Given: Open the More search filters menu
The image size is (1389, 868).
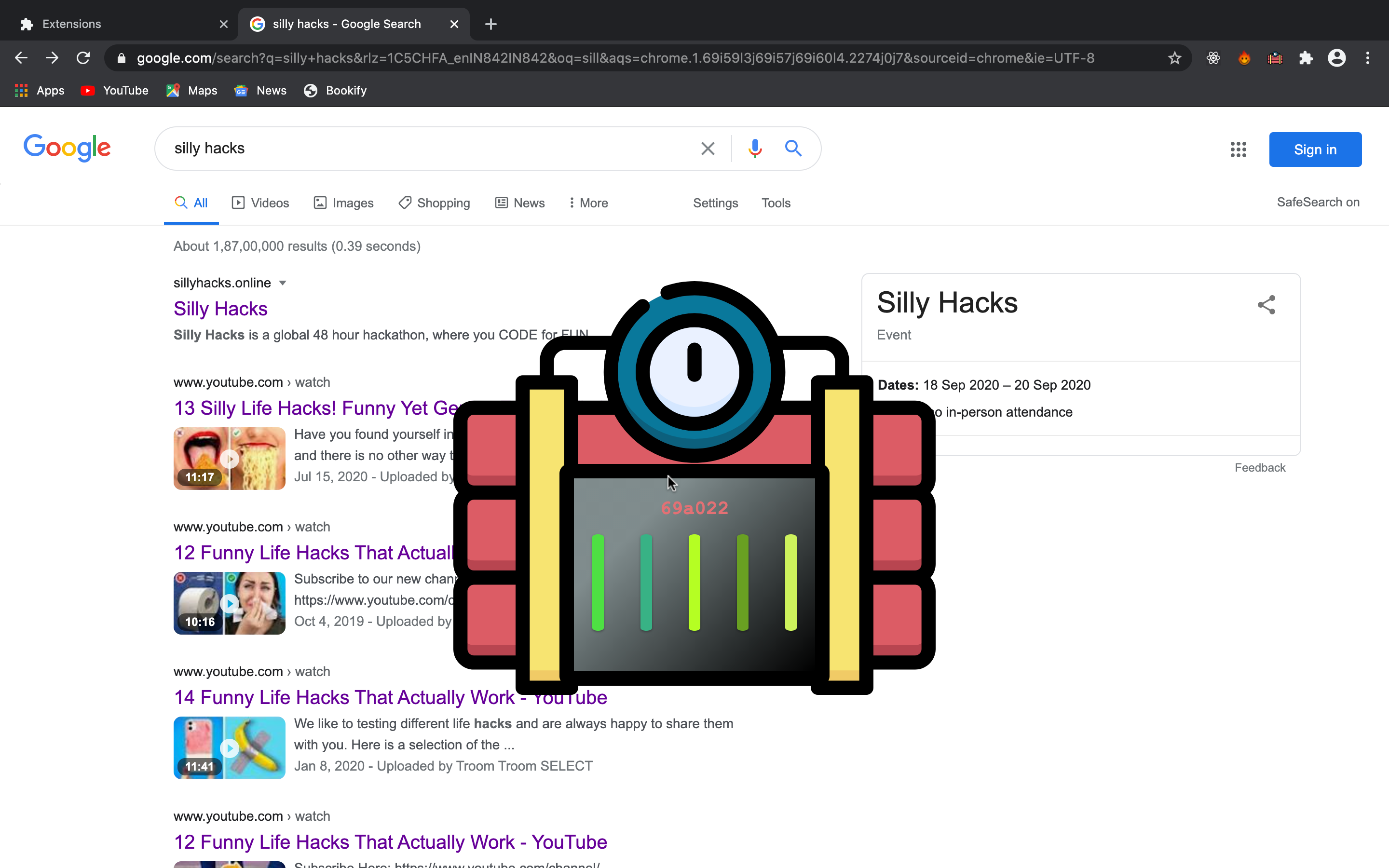Looking at the screenshot, I should coord(588,203).
